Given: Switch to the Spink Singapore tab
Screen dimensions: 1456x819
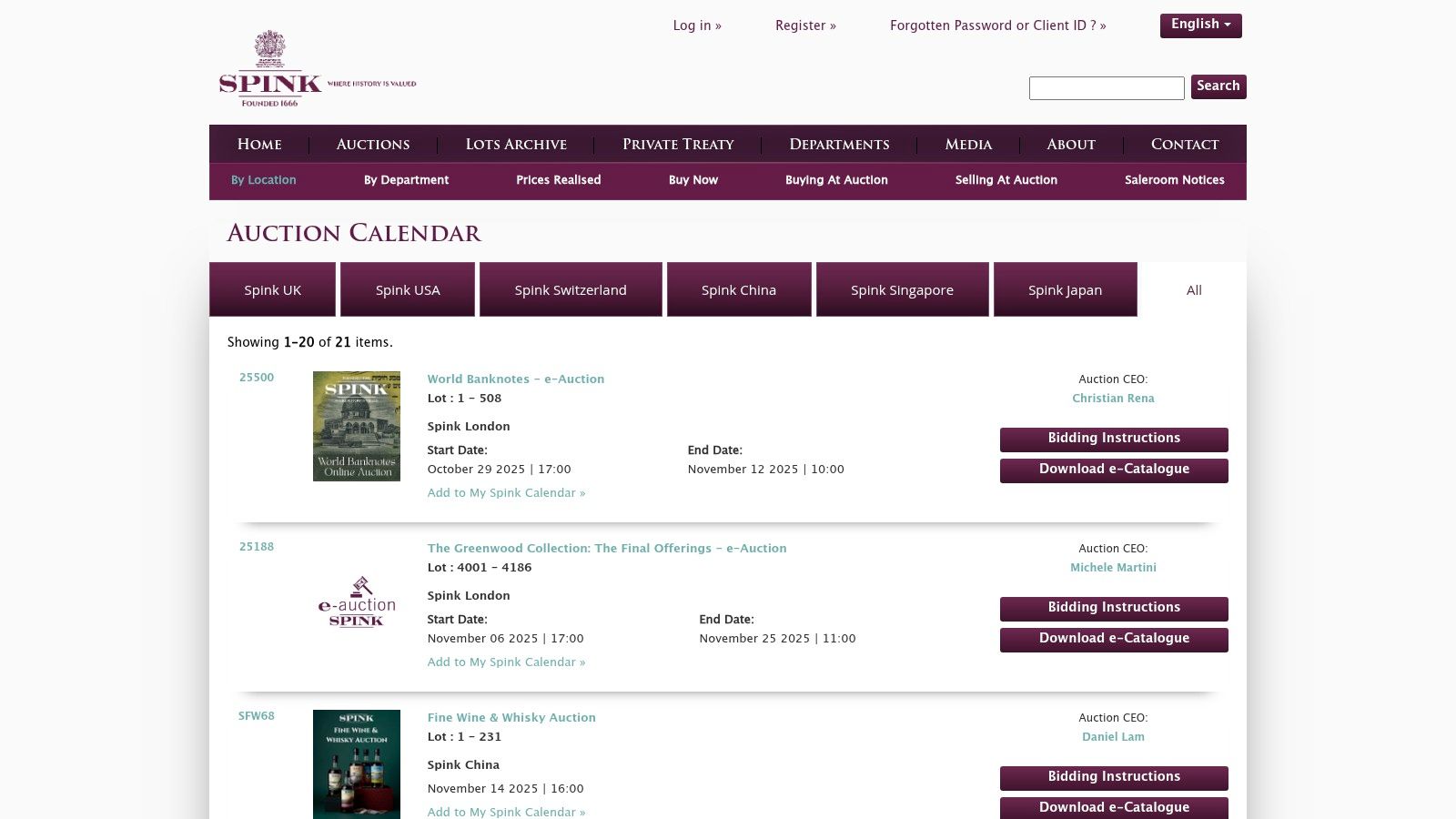Looking at the screenshot, I should [903, 289].
